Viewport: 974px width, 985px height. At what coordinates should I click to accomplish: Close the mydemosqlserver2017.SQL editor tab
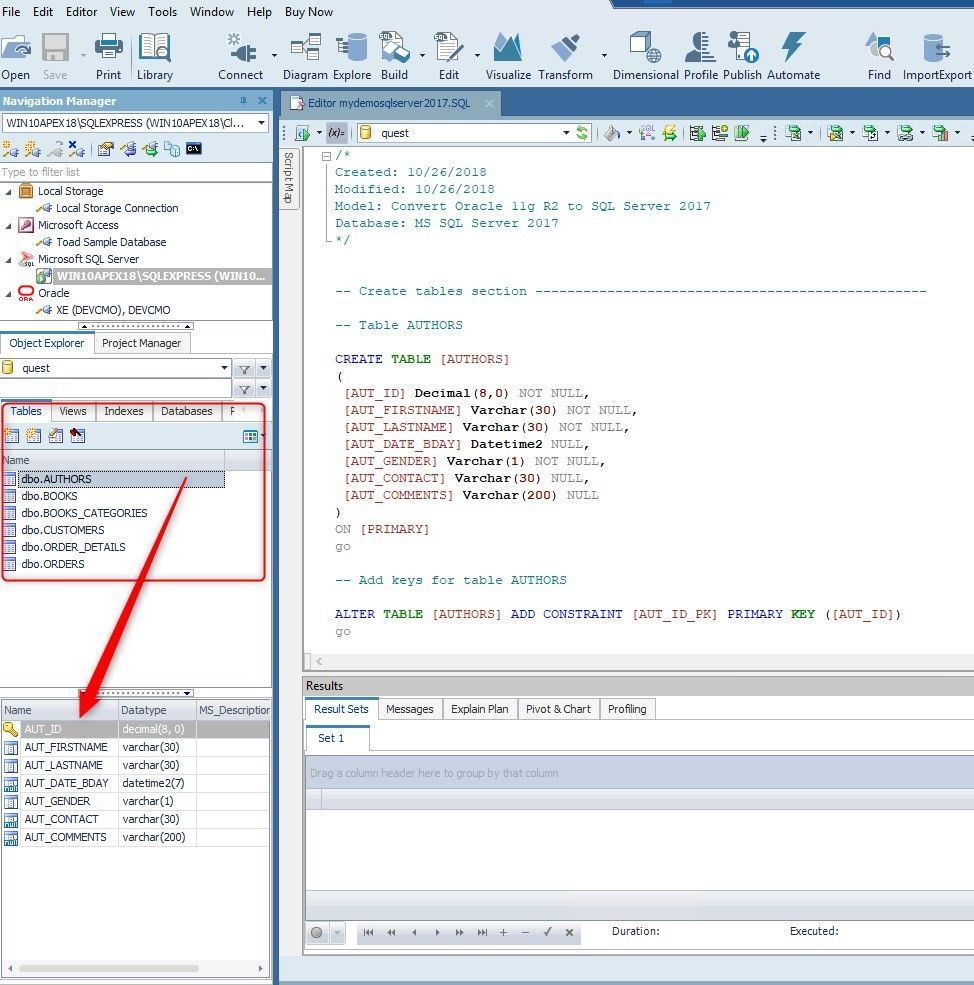[490, 103]
